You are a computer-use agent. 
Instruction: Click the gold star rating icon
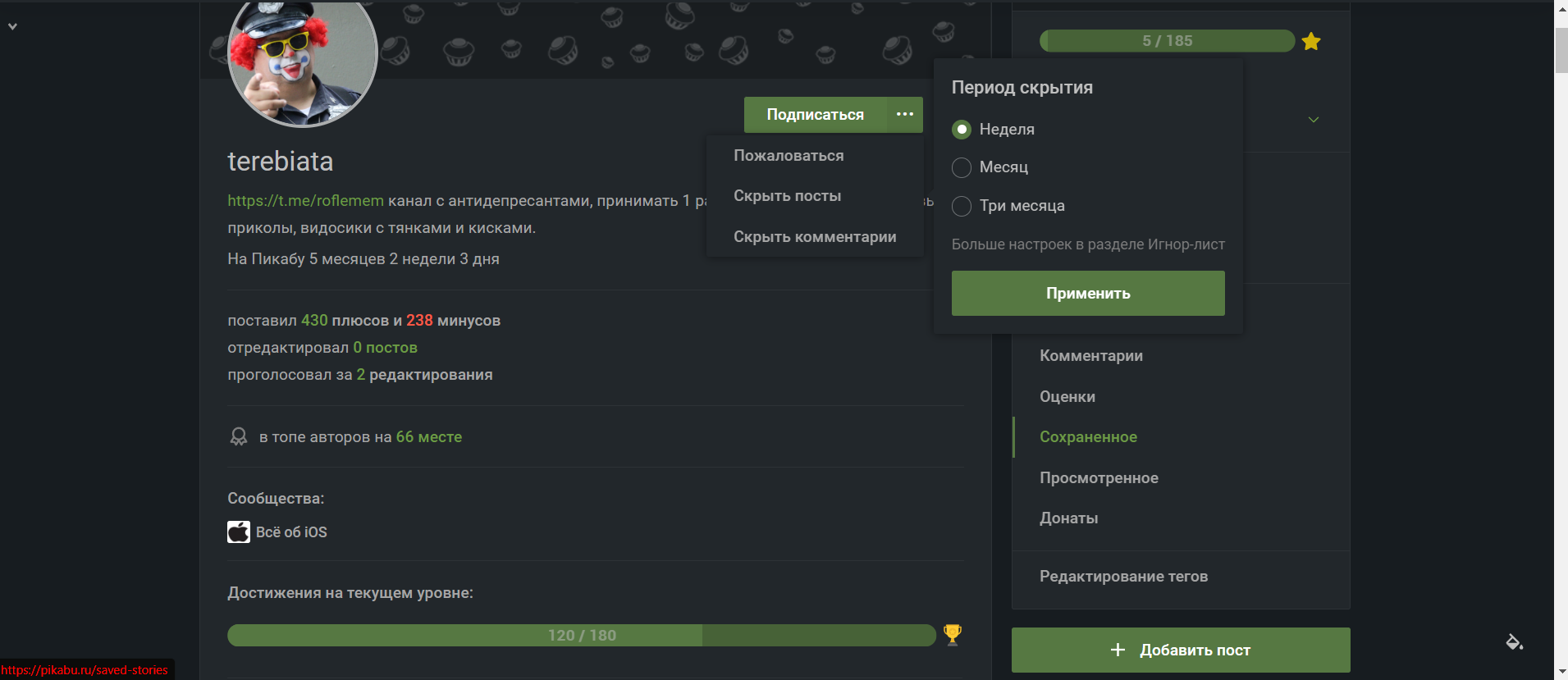pos(1311,41)
